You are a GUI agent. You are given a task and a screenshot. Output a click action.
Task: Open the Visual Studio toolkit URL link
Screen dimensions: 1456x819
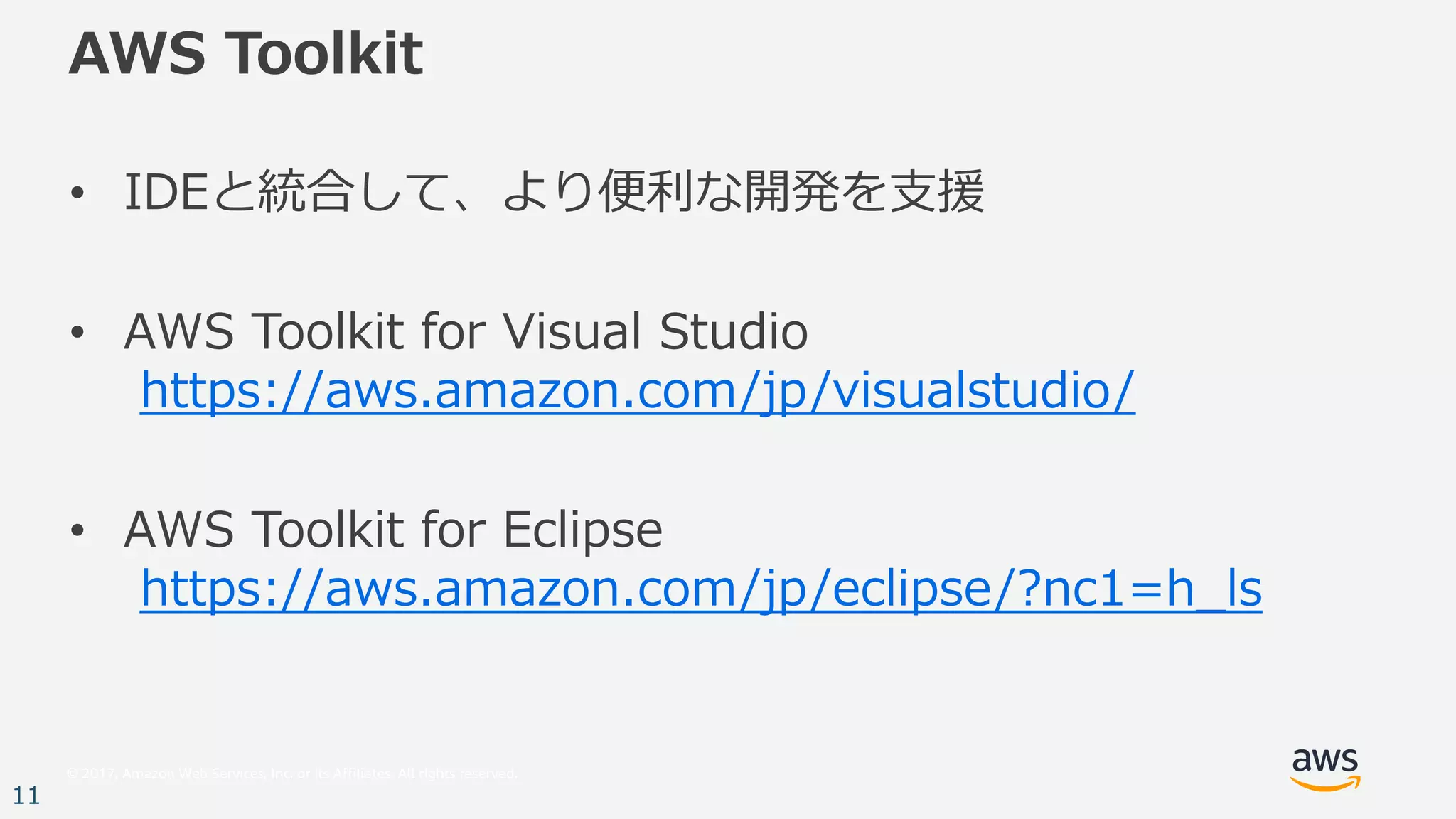[637, 391]
